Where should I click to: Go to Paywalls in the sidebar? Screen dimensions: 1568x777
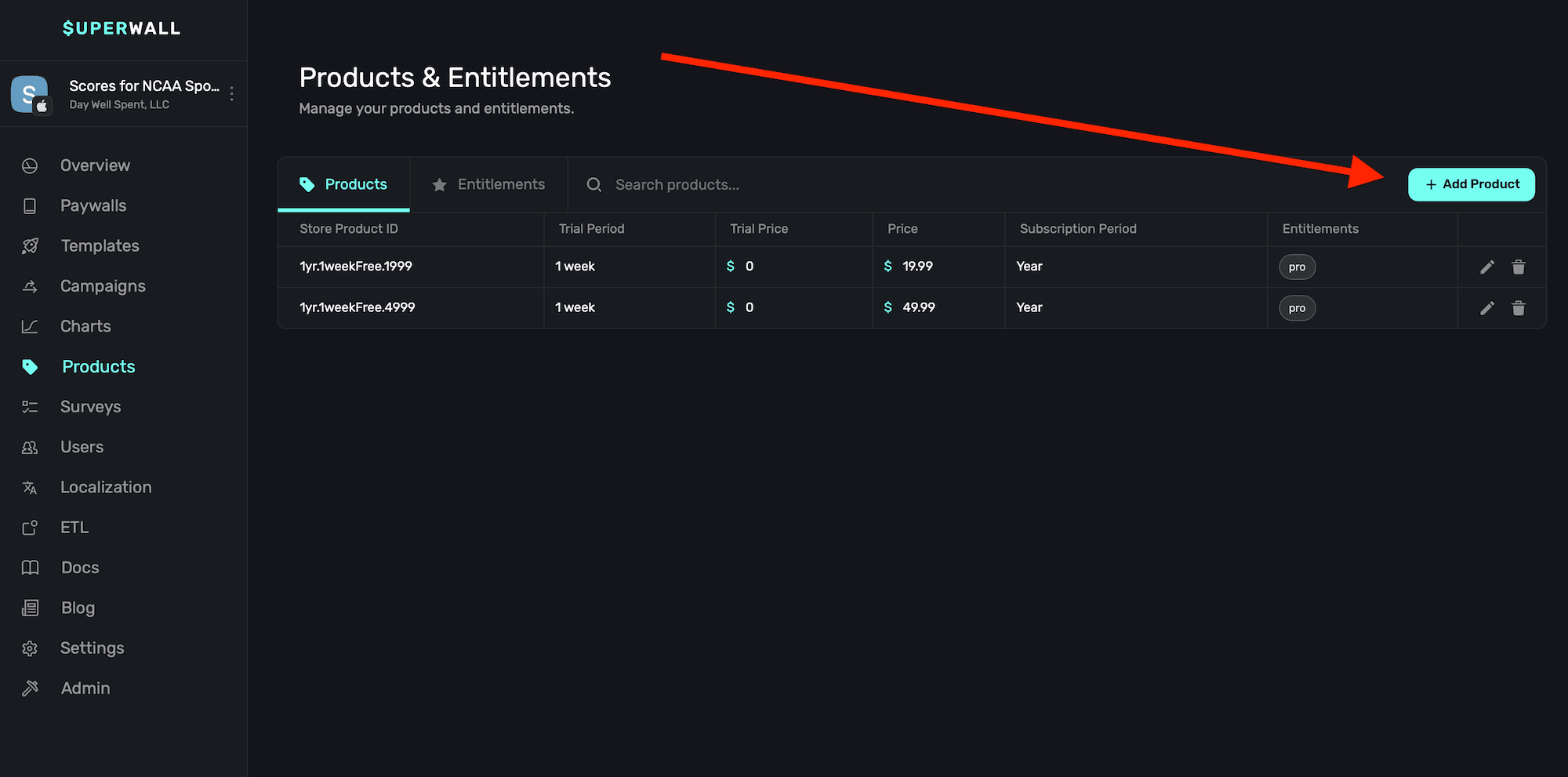[x=93, y=206]
